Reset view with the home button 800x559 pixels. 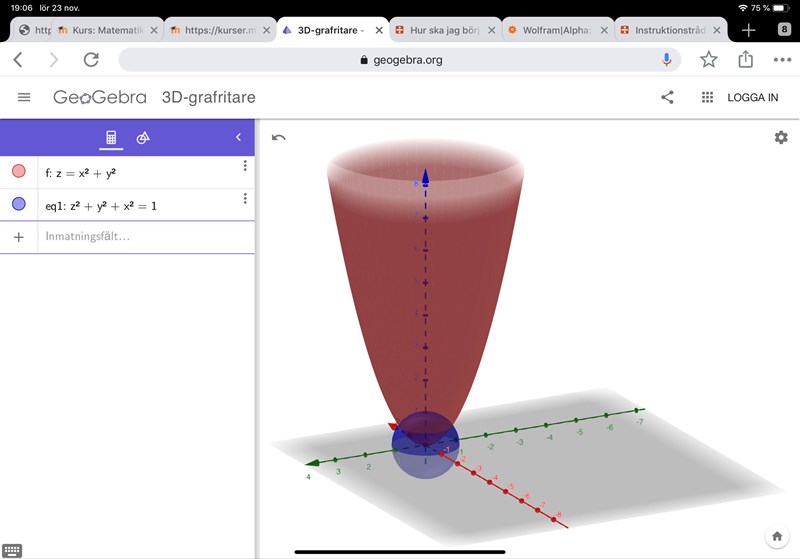tap(776, 536)
